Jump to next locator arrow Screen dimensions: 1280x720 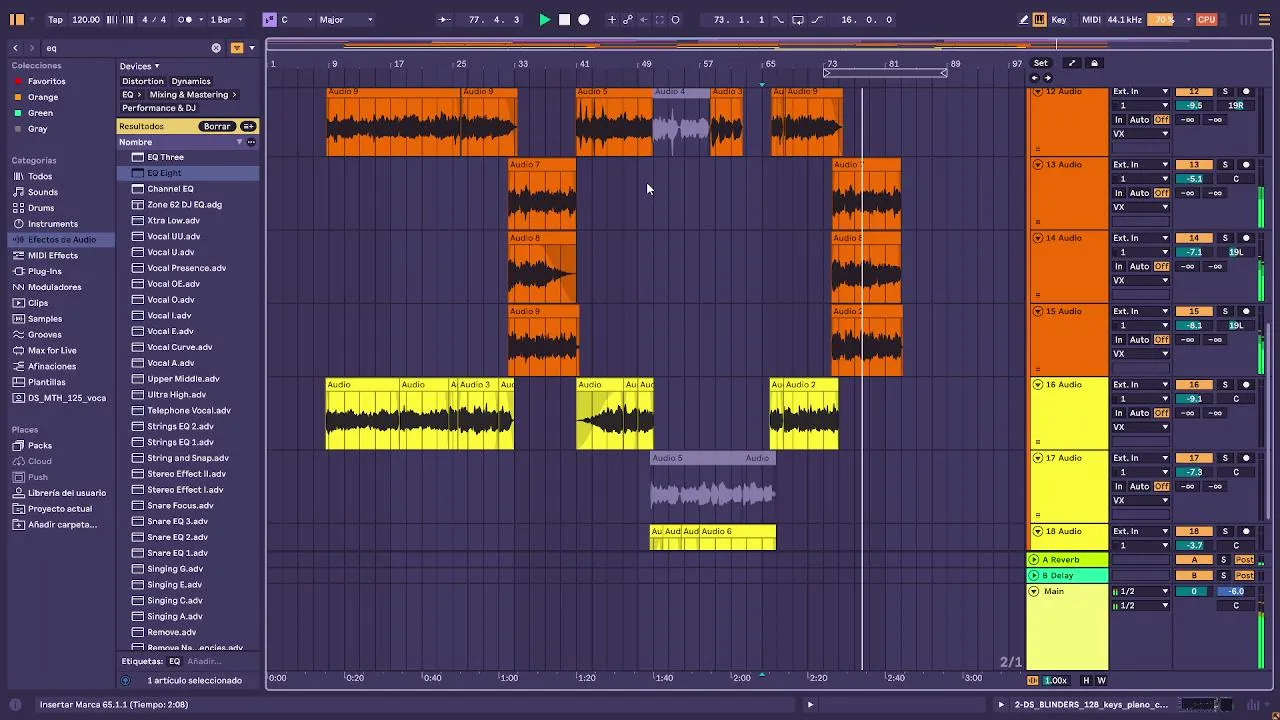click(1047, 77)
